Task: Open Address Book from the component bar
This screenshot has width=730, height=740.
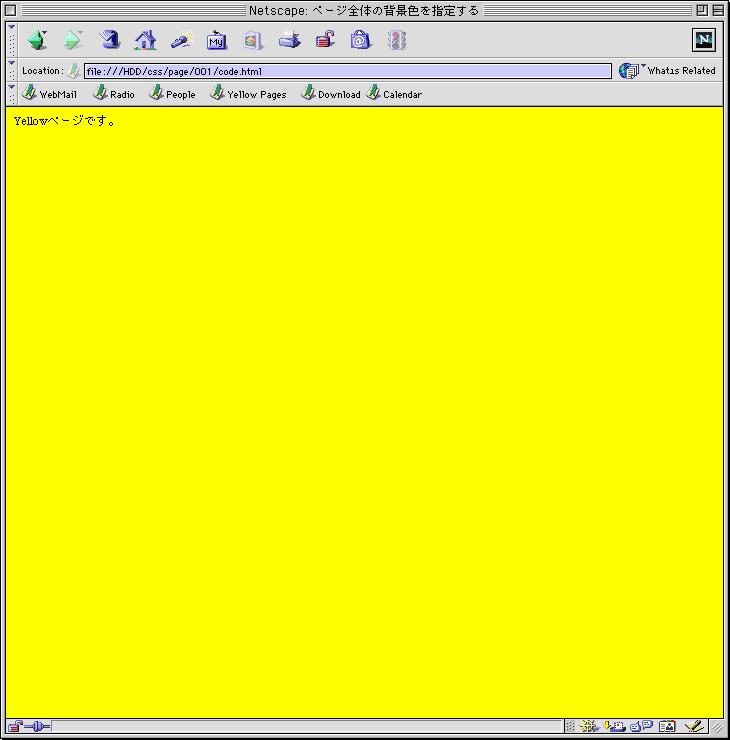Action: coord(667,726)
